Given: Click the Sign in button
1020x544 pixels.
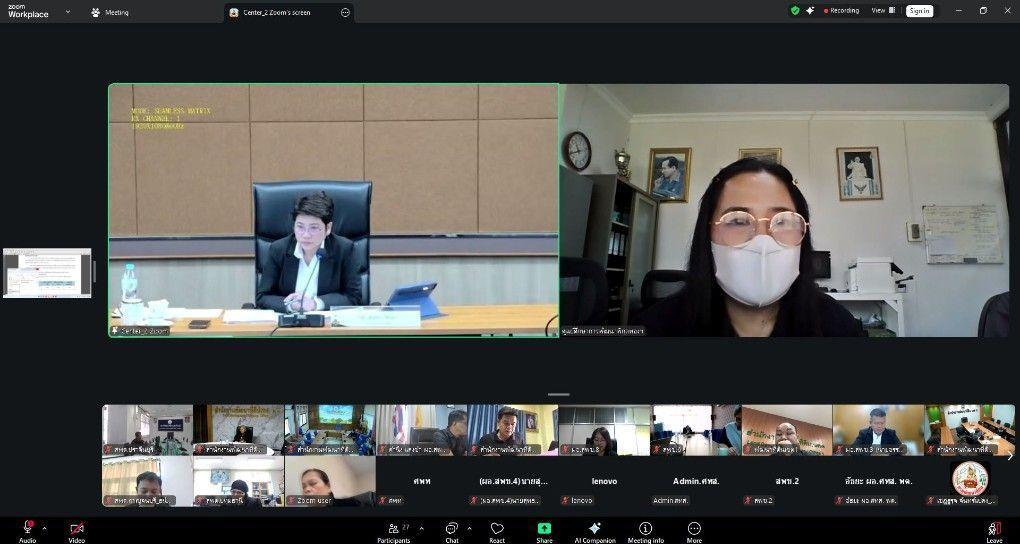Looking at the screenshot, I should point(919,11).
